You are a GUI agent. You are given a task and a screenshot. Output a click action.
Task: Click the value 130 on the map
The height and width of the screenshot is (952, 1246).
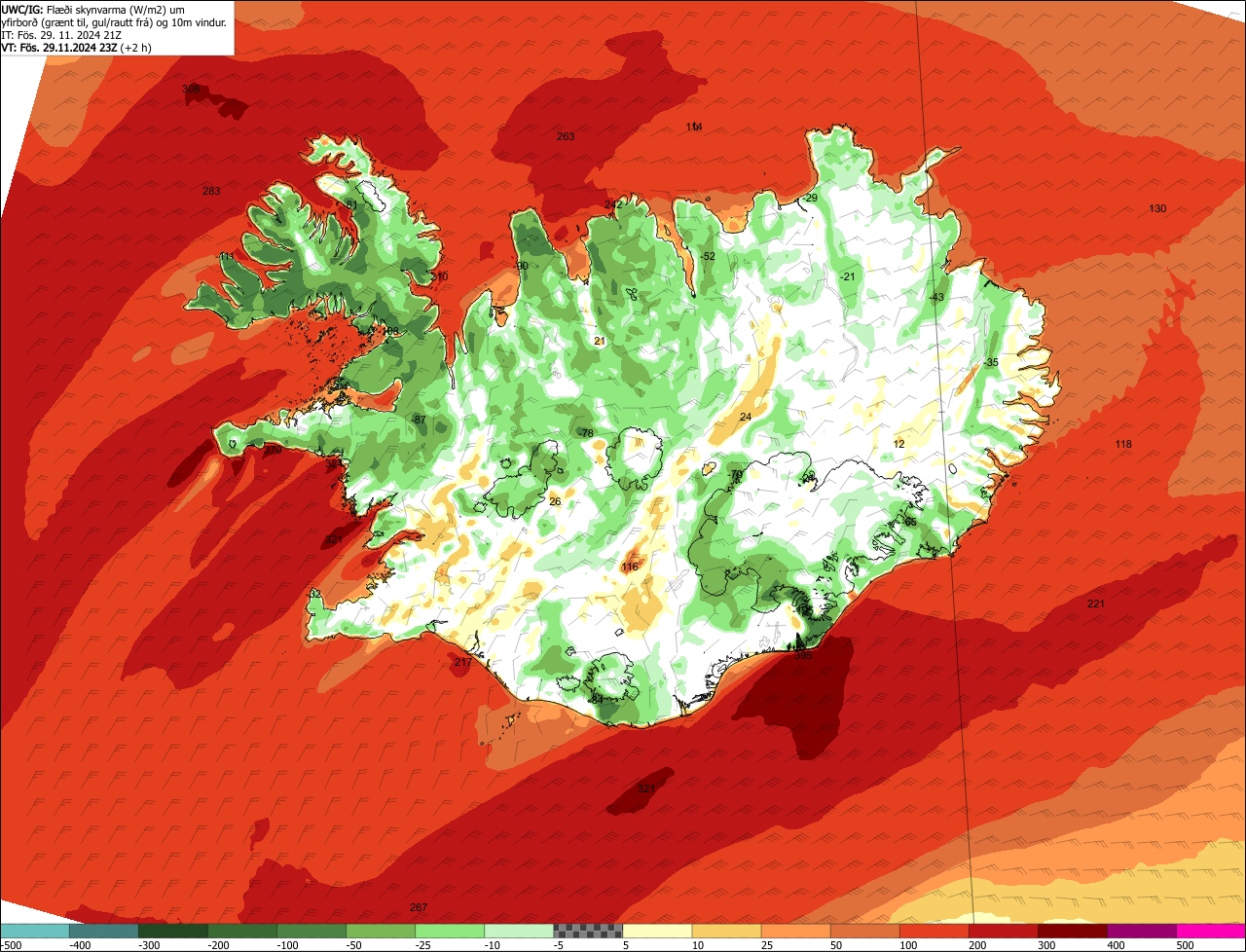[1157, 208]
